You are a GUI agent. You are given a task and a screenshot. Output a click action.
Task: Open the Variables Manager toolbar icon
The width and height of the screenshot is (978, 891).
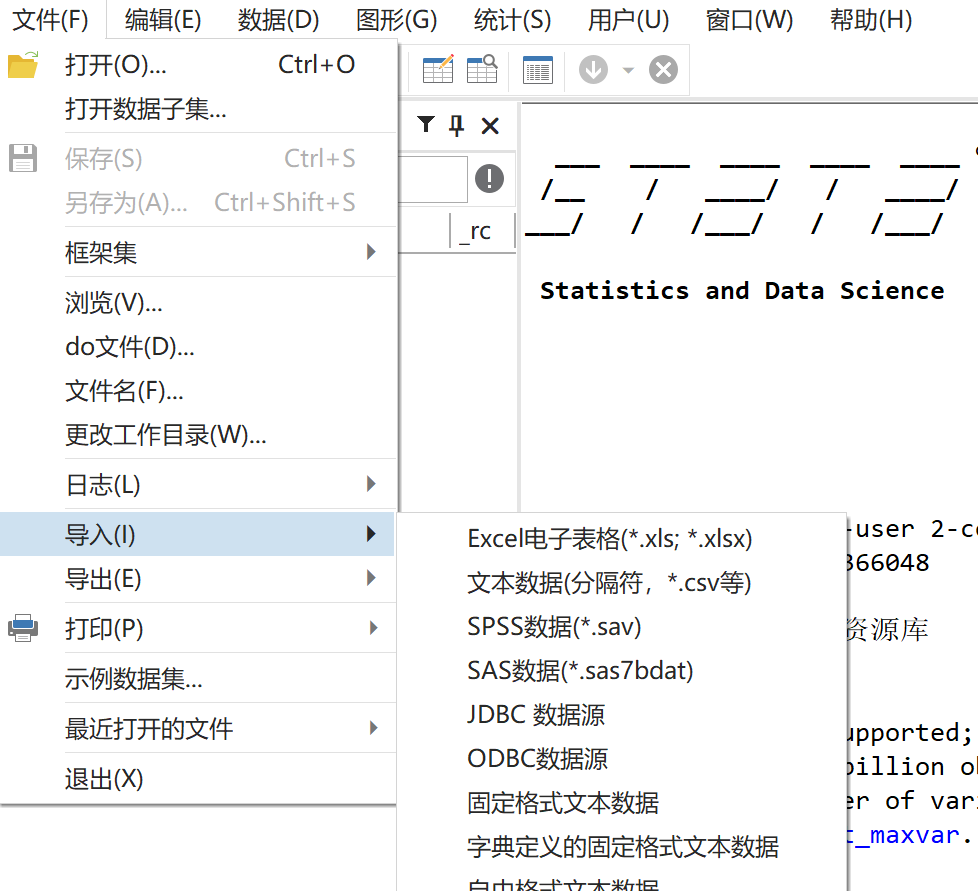(538, 69)
